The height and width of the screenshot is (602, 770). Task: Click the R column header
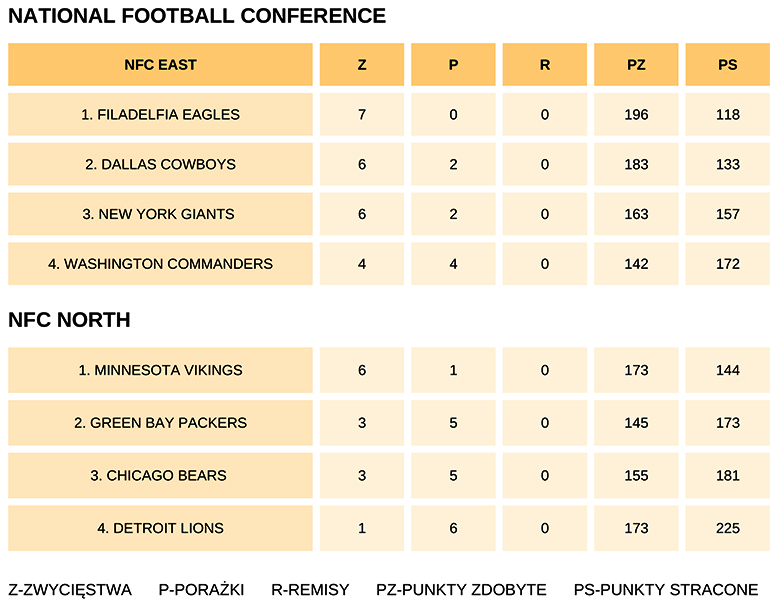[x=544, y=65]
